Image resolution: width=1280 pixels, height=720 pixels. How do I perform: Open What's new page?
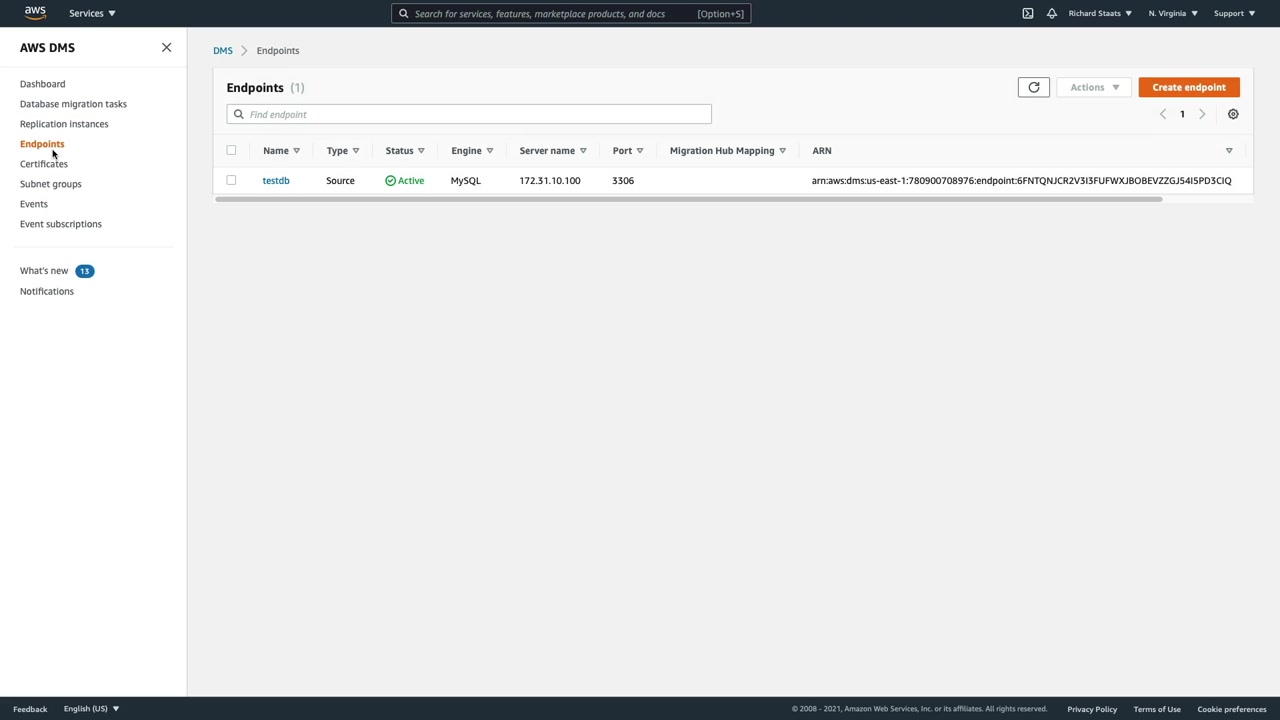pyautogui.click(x=44, y=271)
